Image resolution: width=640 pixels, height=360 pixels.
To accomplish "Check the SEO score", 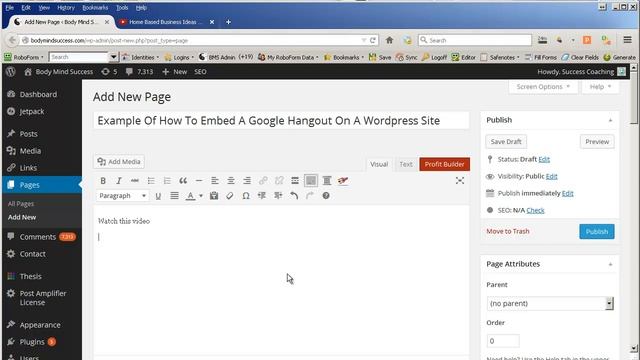I will 536,211.
